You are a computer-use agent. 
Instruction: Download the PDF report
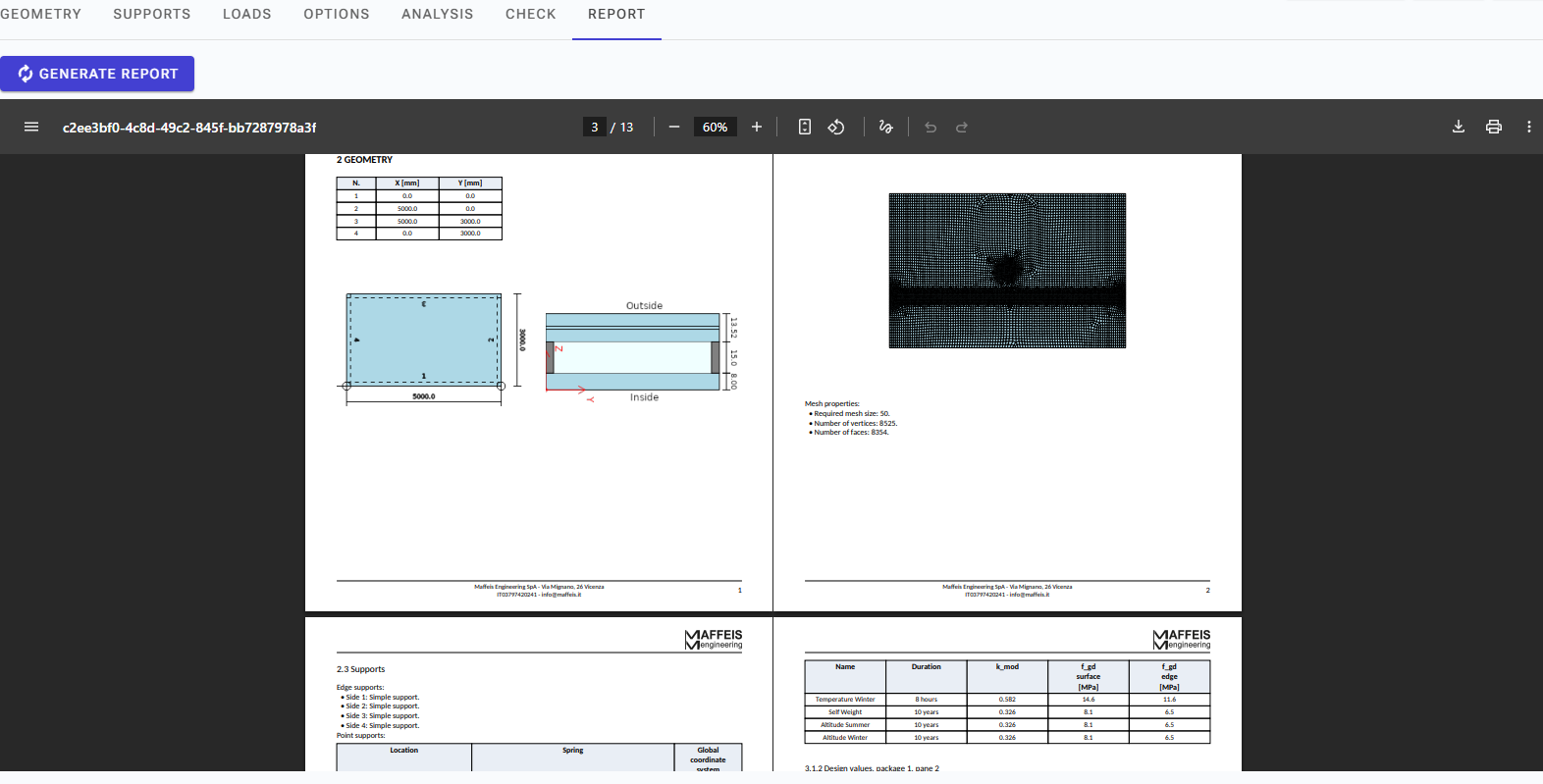coord(1459,127)
